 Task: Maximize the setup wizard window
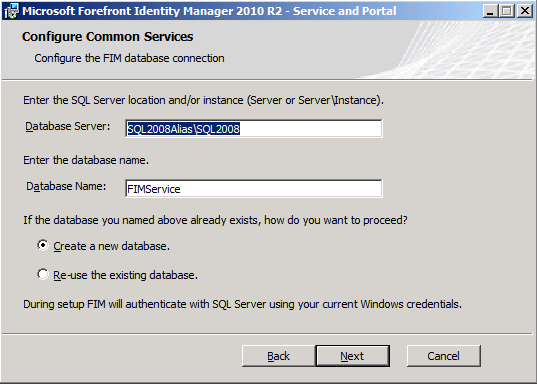[x=507, y=11]
